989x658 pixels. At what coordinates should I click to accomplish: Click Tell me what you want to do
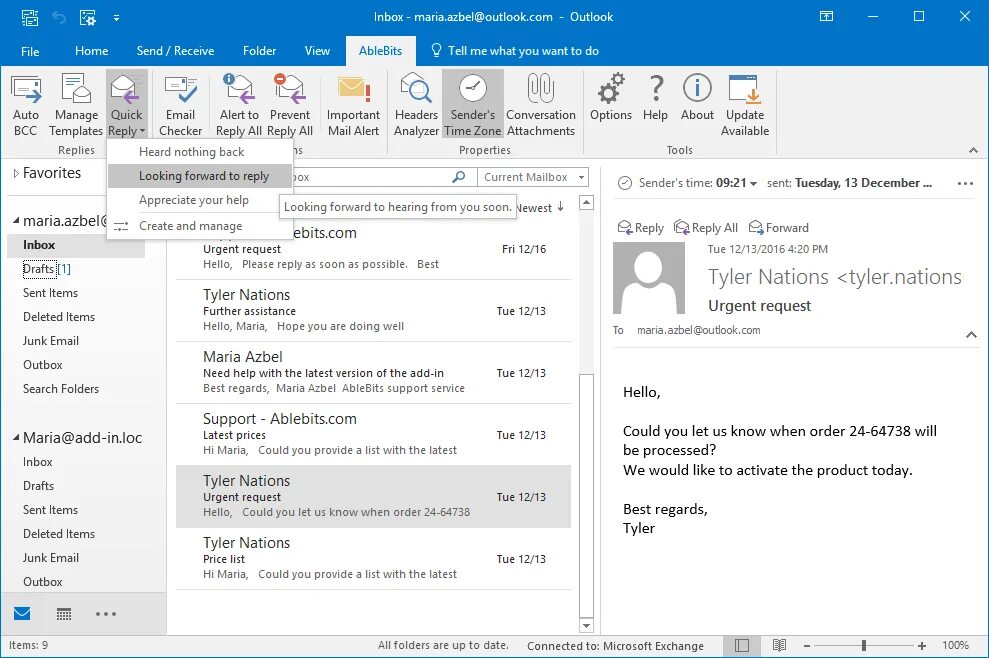pos(515,51)
